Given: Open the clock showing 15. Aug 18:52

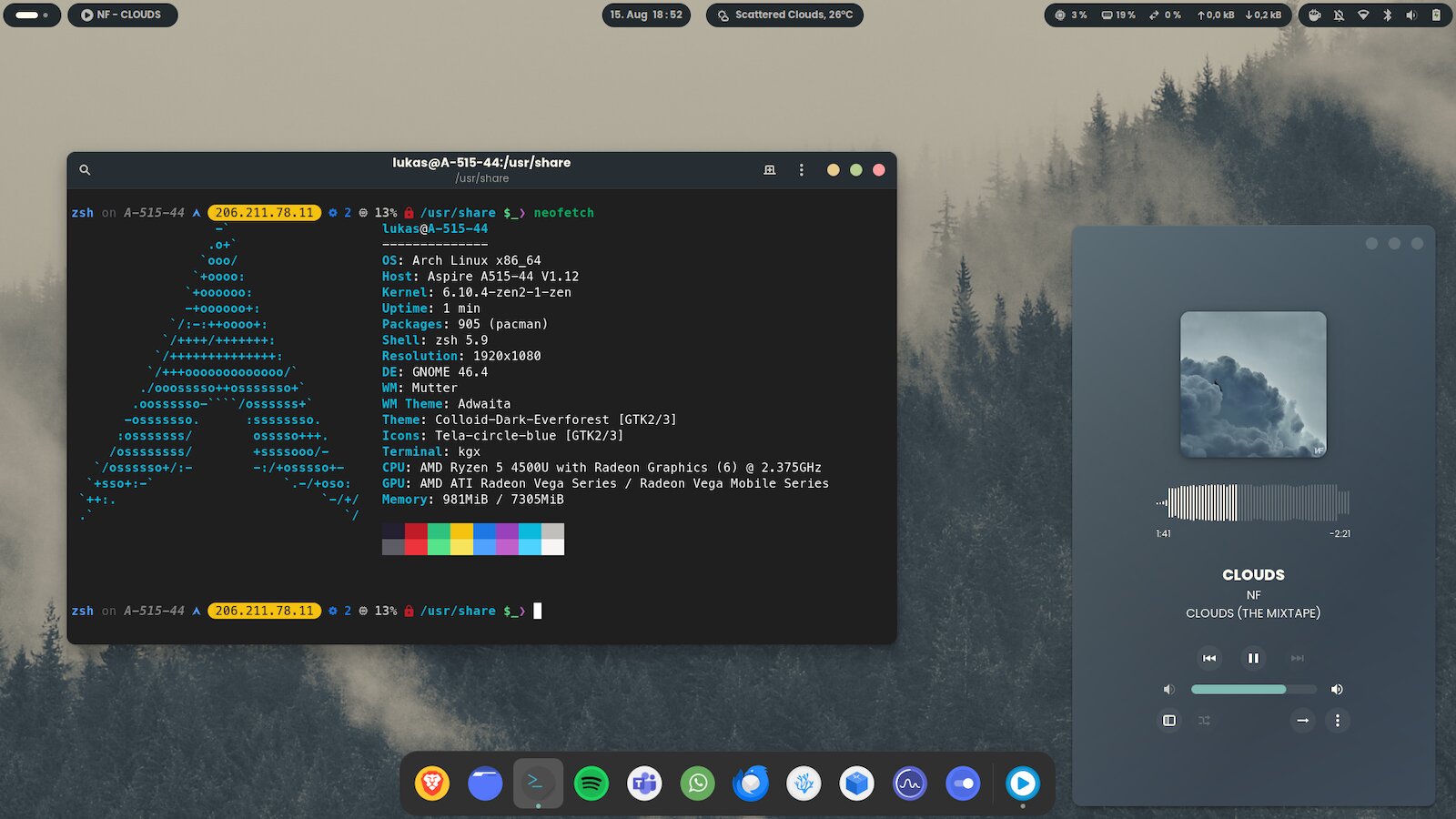Looking at the screenshot, I should pyautogui.click(x=648, y=15).
